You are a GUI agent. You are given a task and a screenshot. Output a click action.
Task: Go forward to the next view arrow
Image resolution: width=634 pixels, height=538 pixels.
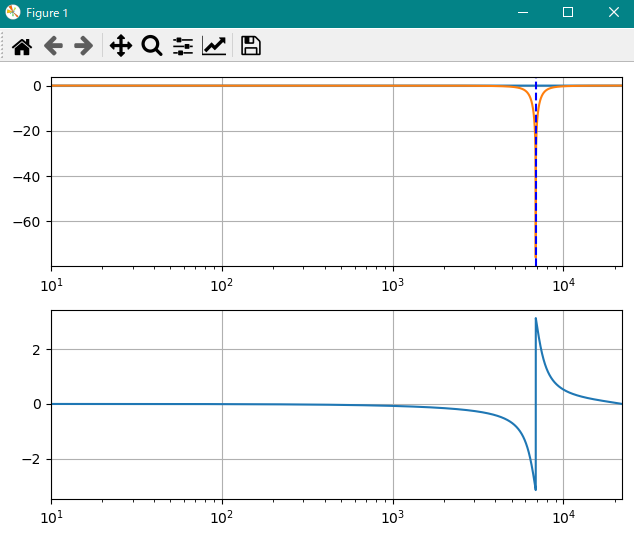[x=84, y=45]
